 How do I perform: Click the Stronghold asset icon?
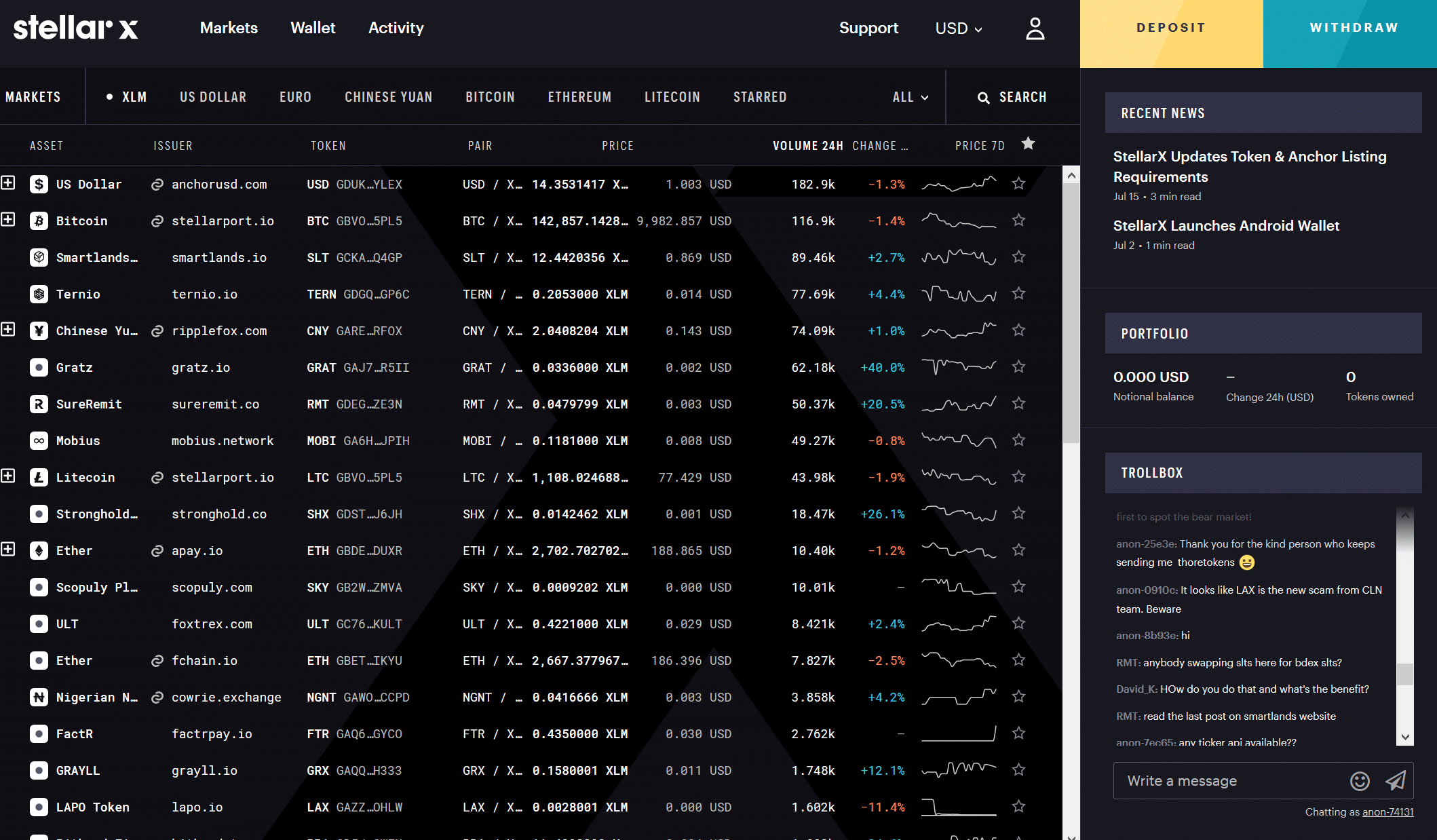click(x=39, y=514)
